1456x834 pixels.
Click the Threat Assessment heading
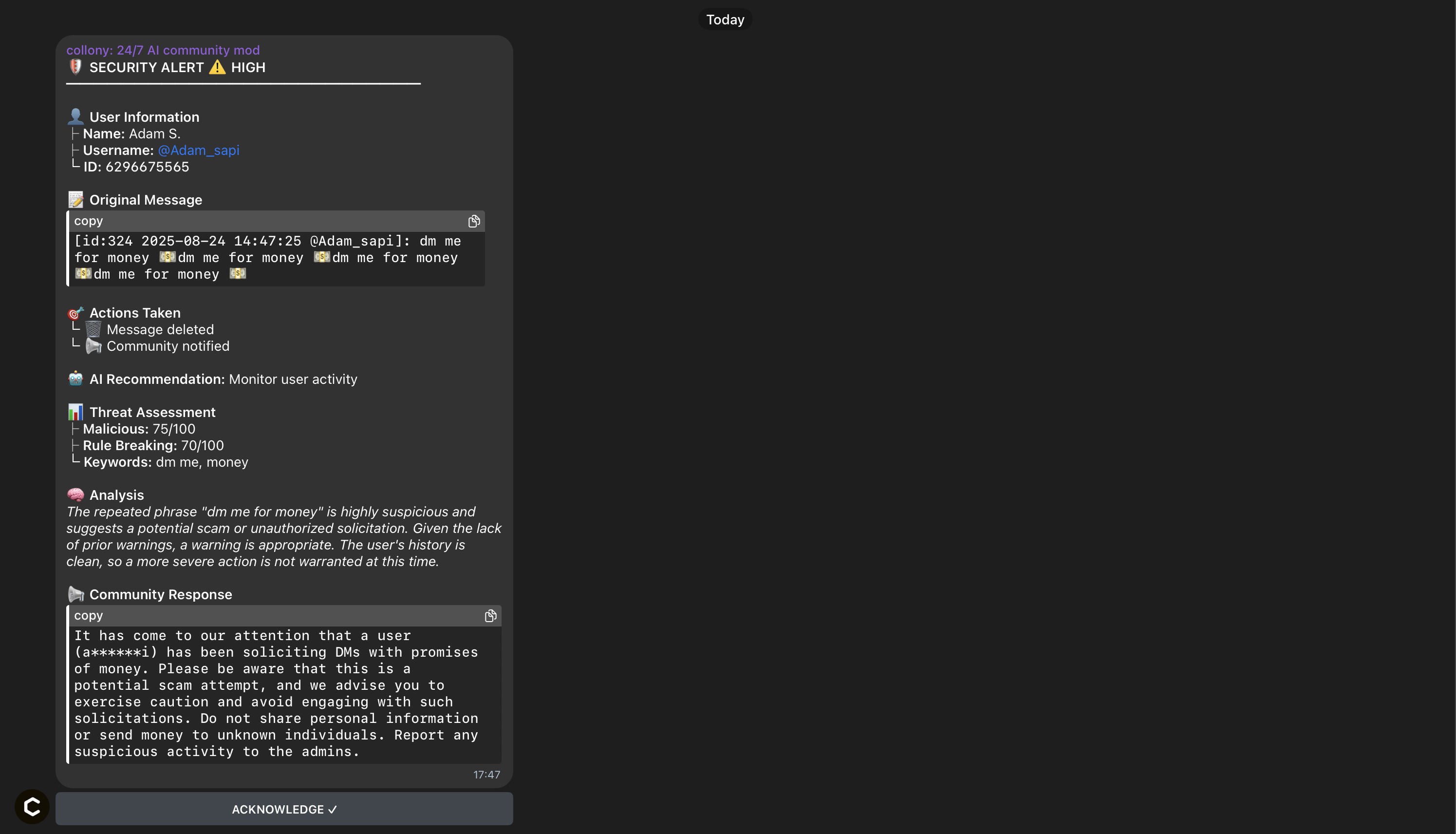[x=152, y=413]
